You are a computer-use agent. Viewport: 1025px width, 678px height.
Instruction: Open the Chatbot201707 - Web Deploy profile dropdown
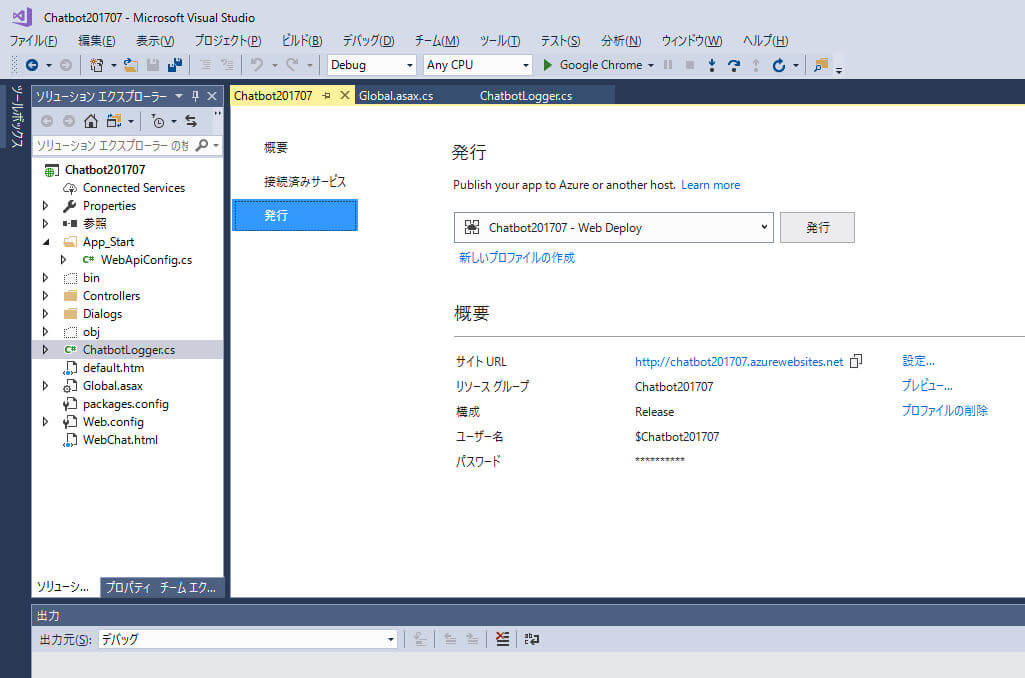tap(613, 228)
